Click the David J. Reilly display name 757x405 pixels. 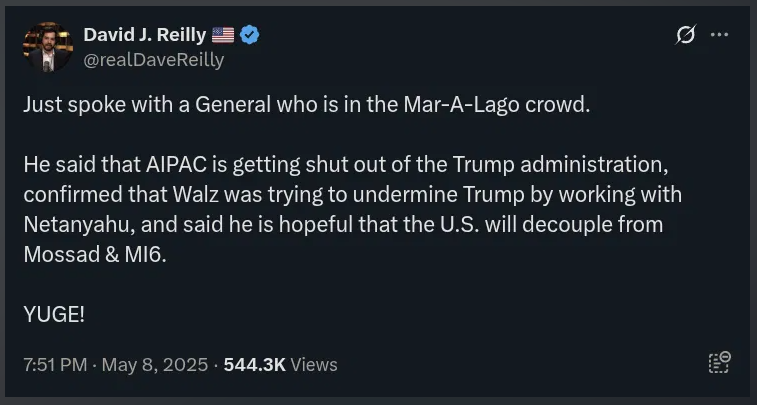pyautogui.click(x=146, y=35)
